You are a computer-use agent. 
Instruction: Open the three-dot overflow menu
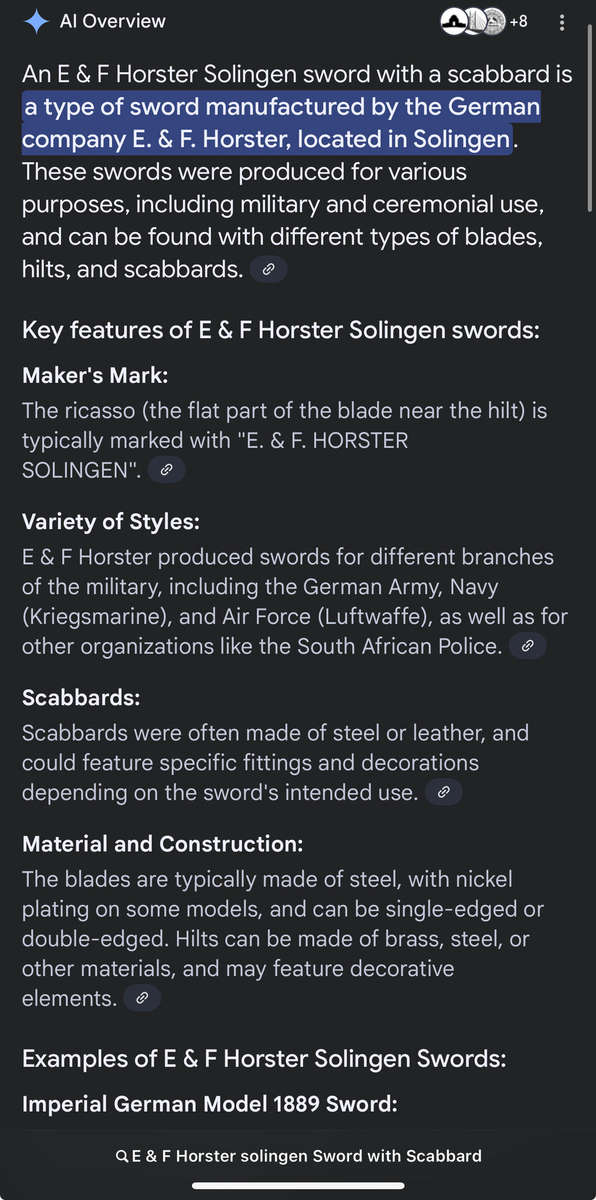562,21
